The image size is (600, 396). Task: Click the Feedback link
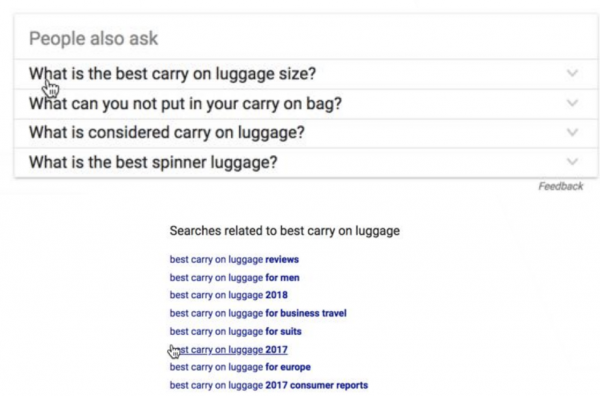coord(561,186)
